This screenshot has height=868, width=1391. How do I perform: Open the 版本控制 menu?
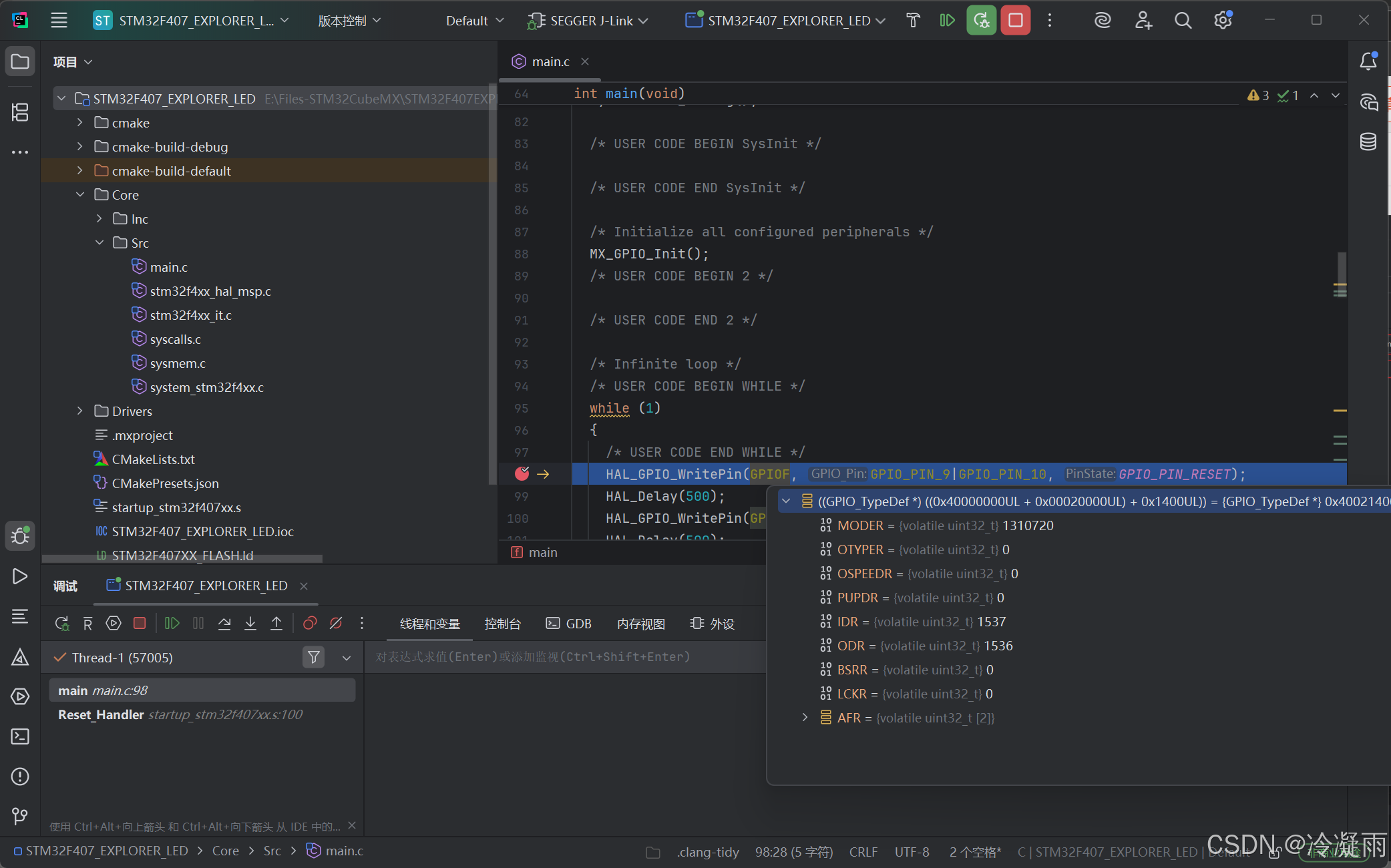coord(349,21)
